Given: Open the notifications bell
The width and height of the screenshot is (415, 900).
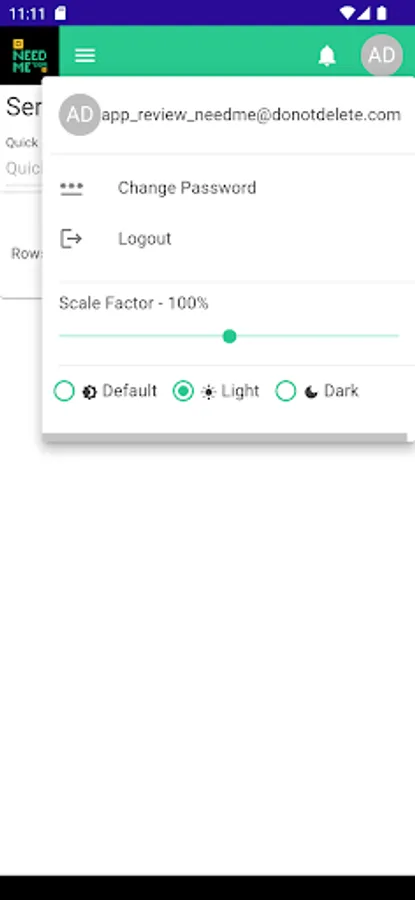Looking at the screenshot, I should point(327,56).
